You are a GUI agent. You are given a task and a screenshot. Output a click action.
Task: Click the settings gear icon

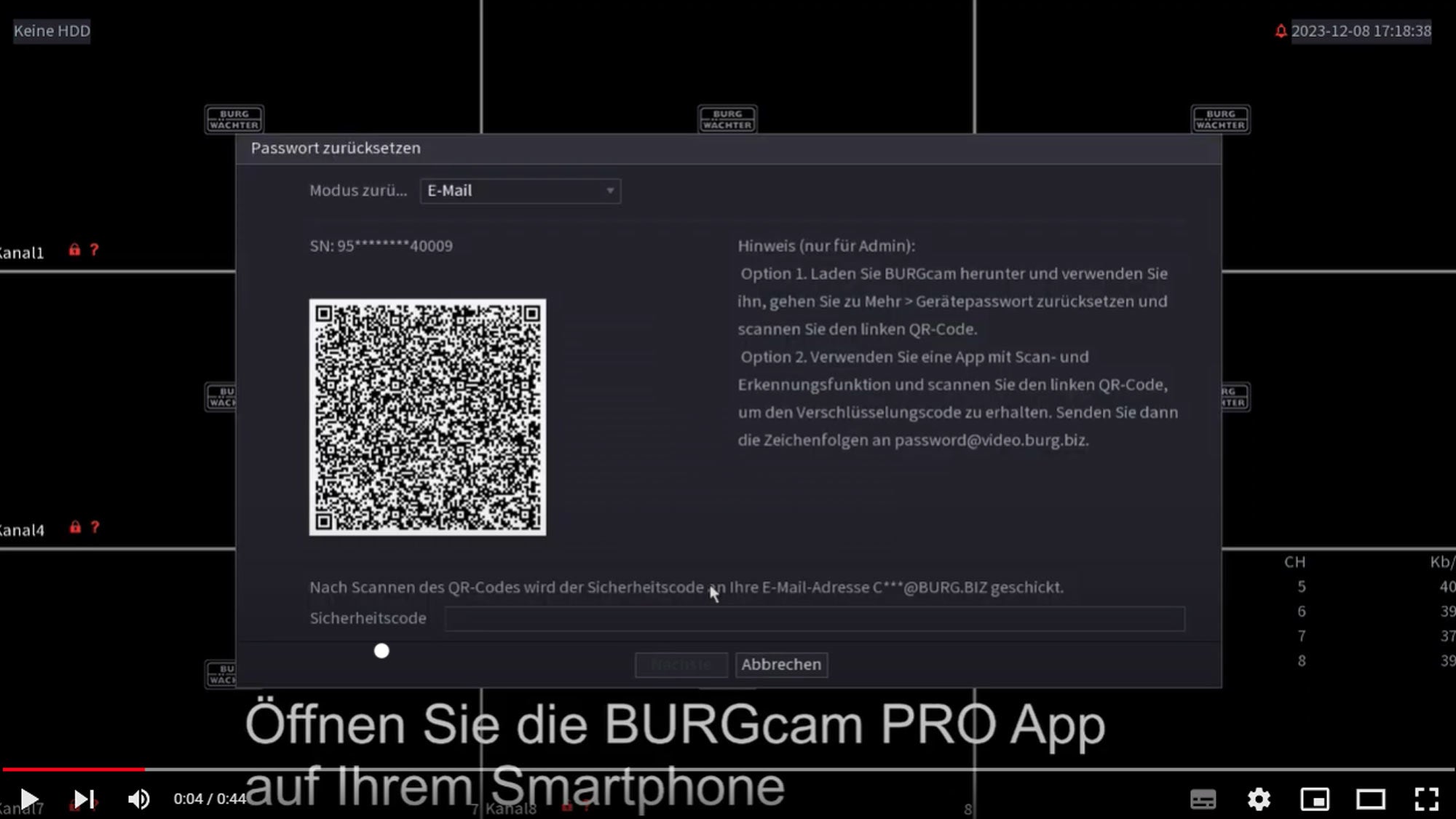pos(1258,798)
